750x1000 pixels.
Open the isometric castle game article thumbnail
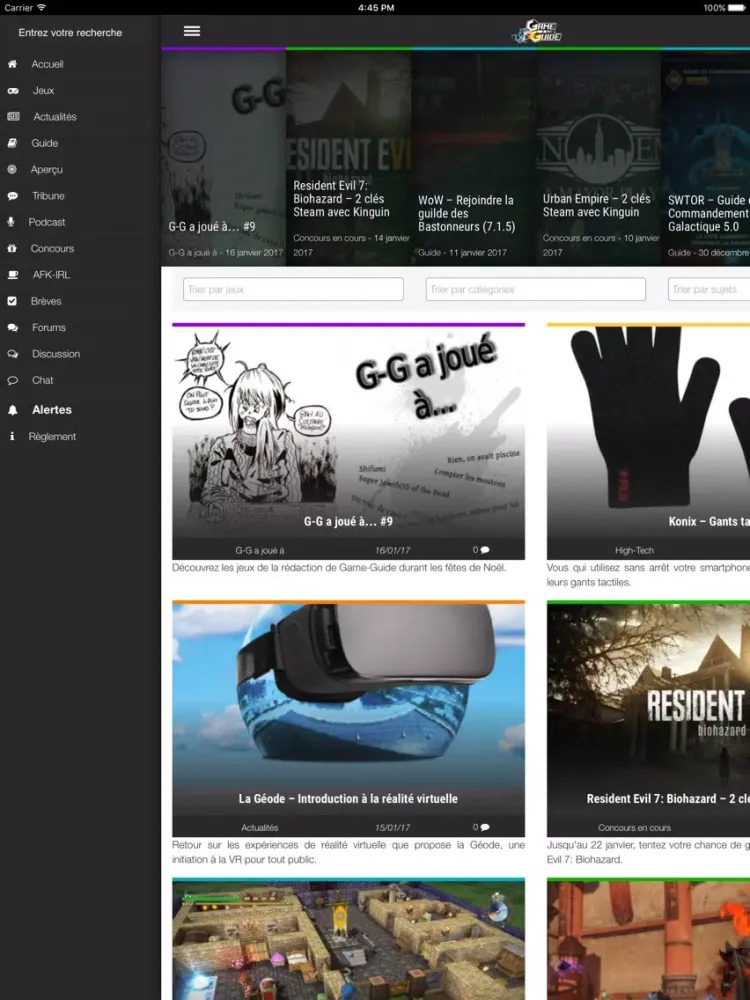pos(348,940)
